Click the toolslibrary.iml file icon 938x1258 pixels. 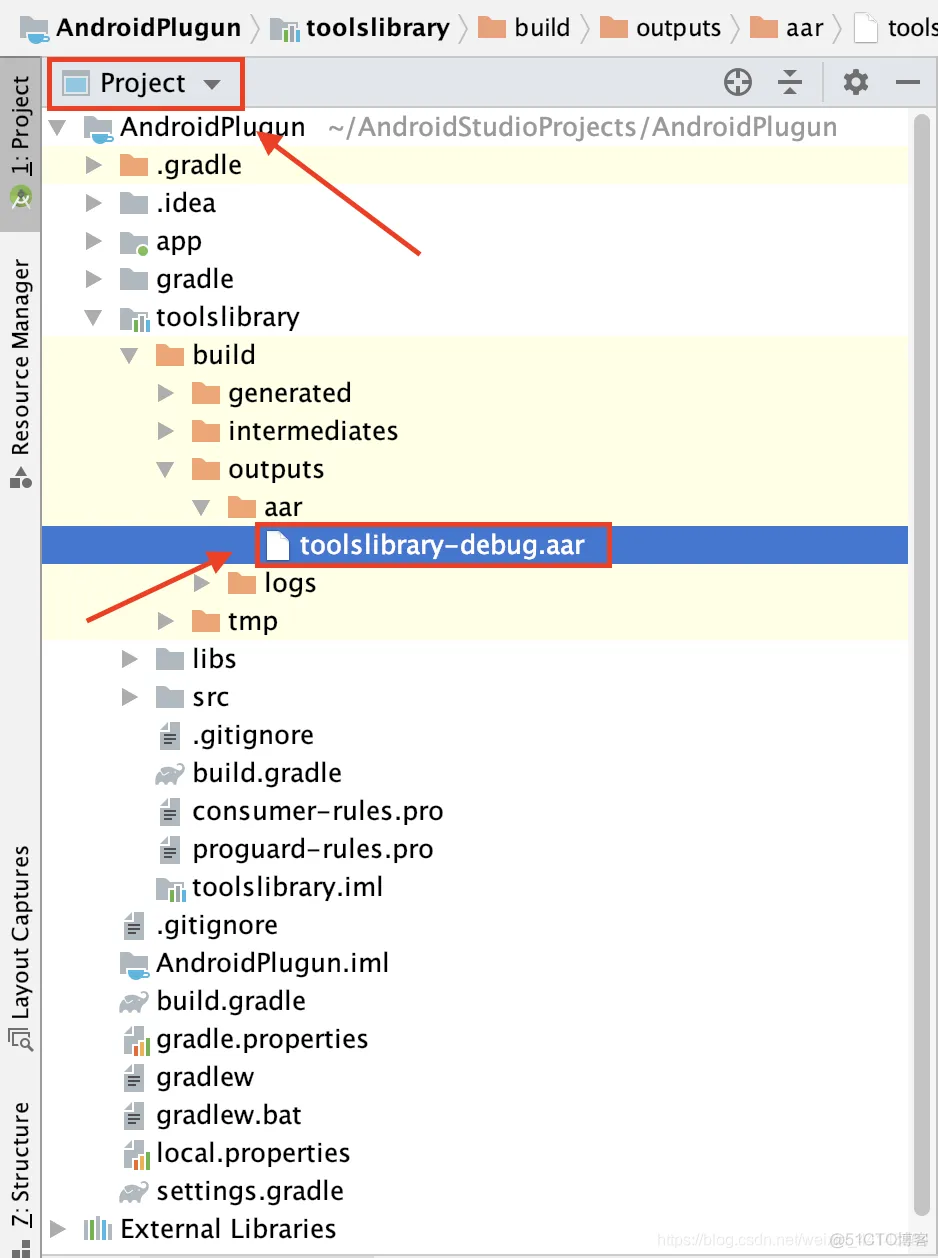pyautogui.click(x=170, y=888)
